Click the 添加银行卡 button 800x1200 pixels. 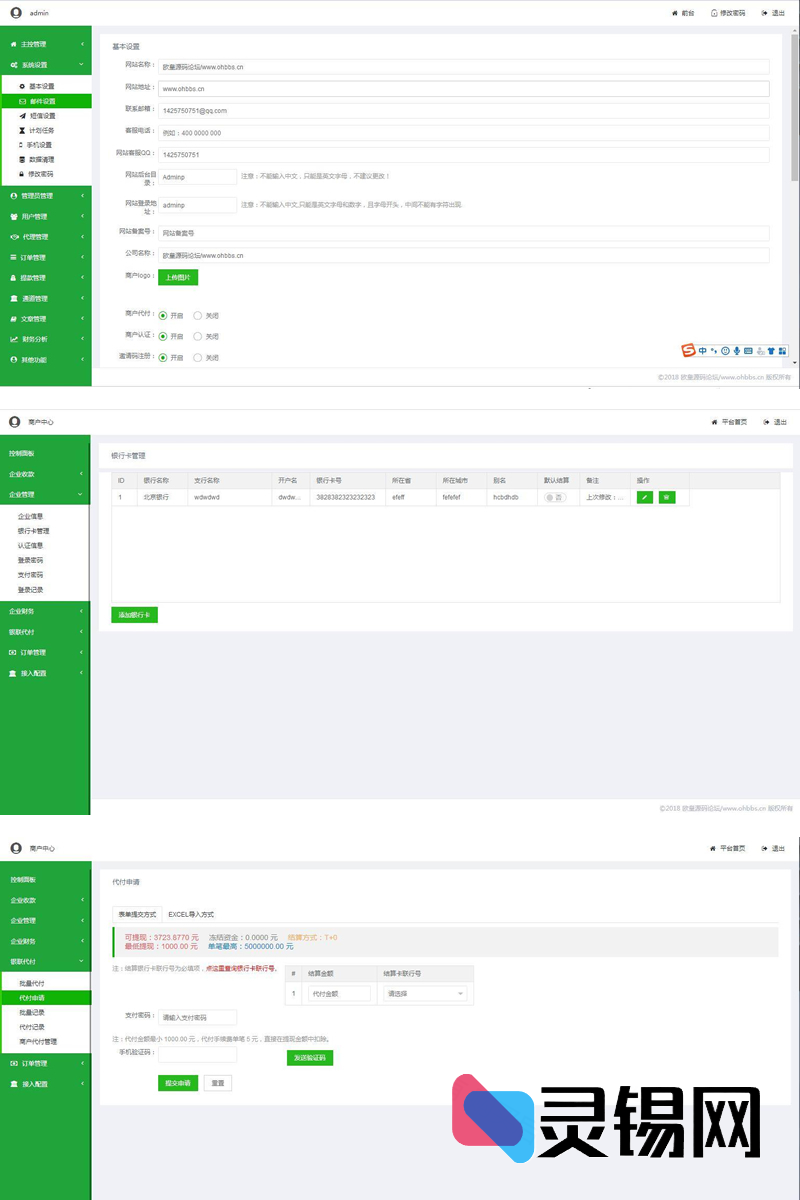[x=134, y=614]
